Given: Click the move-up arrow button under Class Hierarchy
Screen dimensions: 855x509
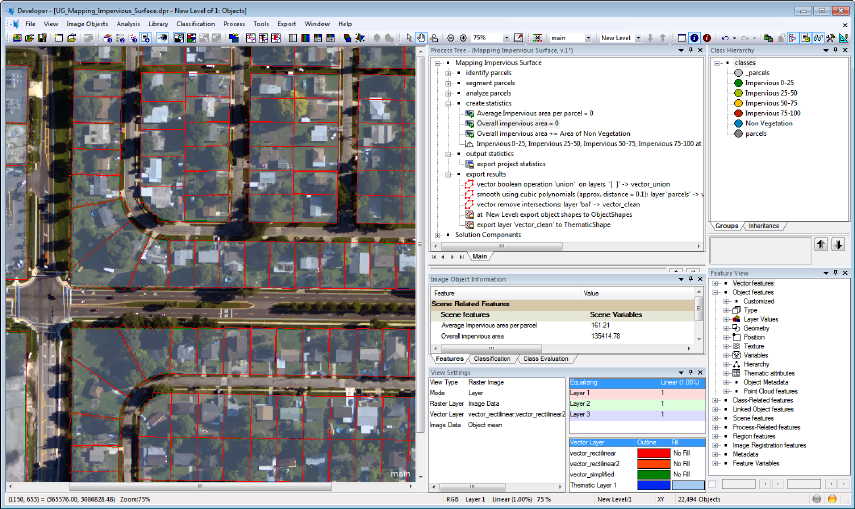Looking at the screenshot, I should (820, 244).
